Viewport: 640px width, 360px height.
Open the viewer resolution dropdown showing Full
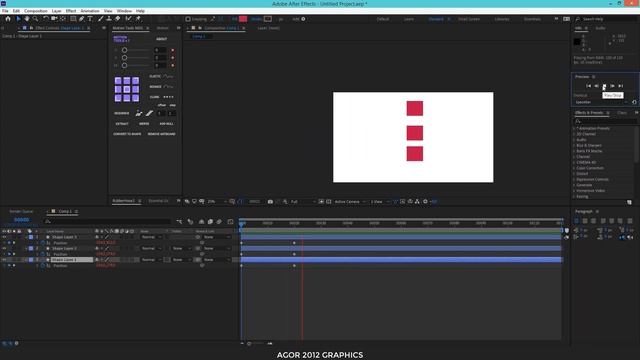click(x=303, y=201)
